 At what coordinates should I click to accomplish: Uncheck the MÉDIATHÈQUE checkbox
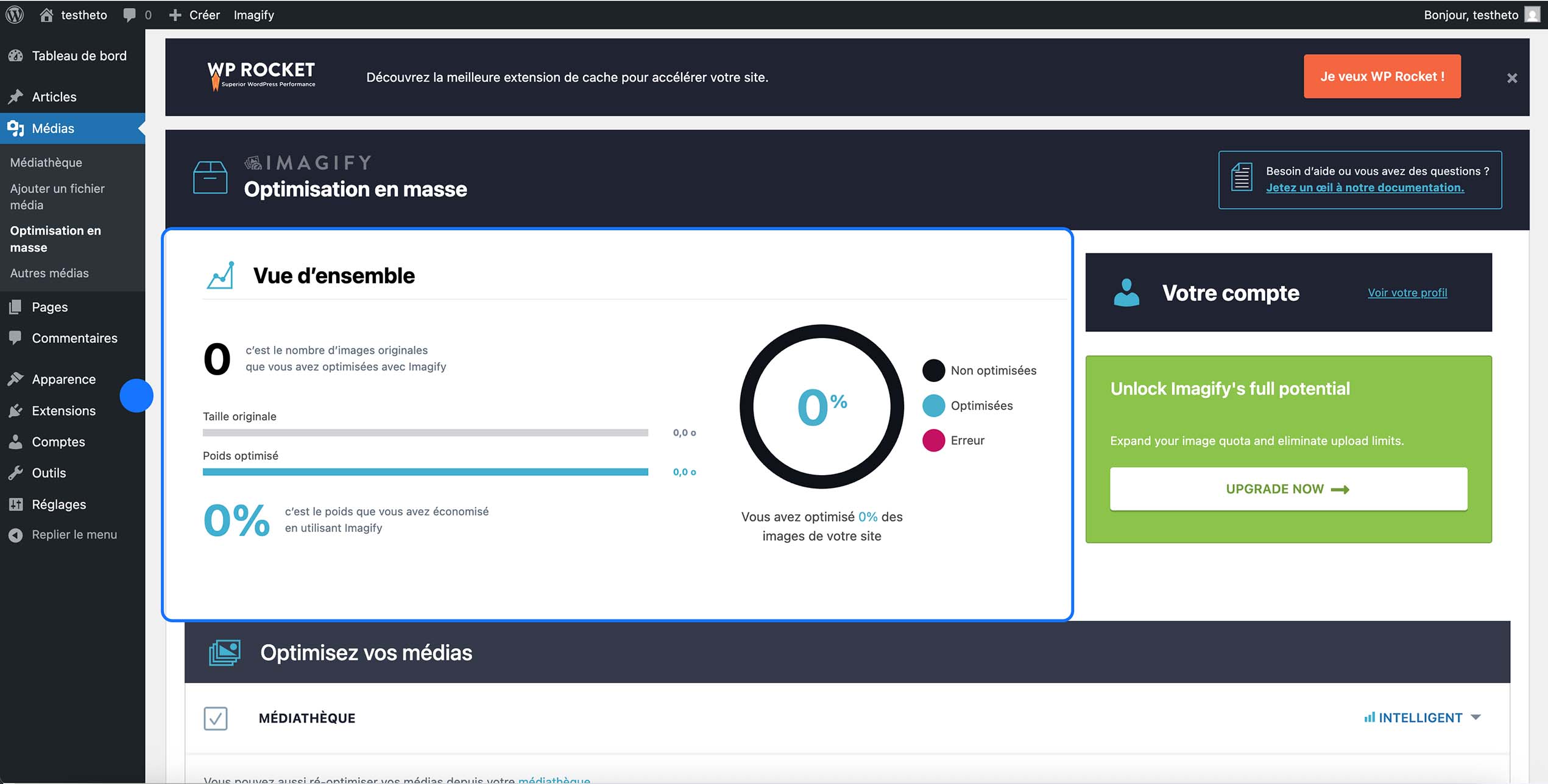pyautogui.click(x=214, y=718)
